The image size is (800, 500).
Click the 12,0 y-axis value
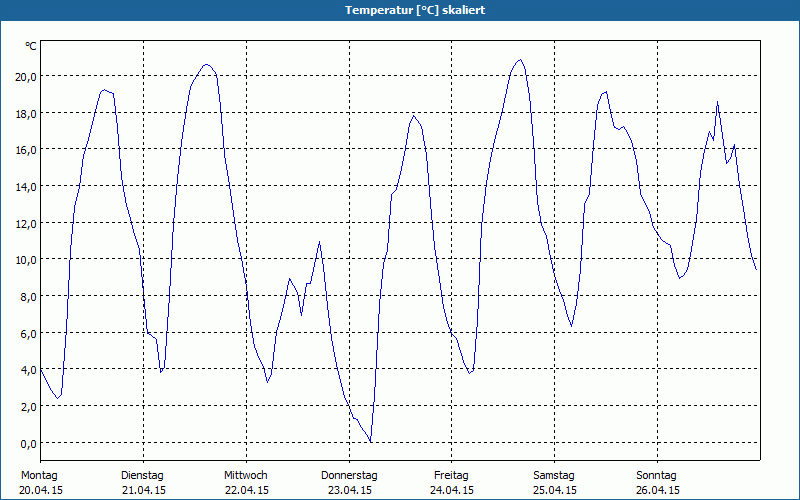[28, 223]
